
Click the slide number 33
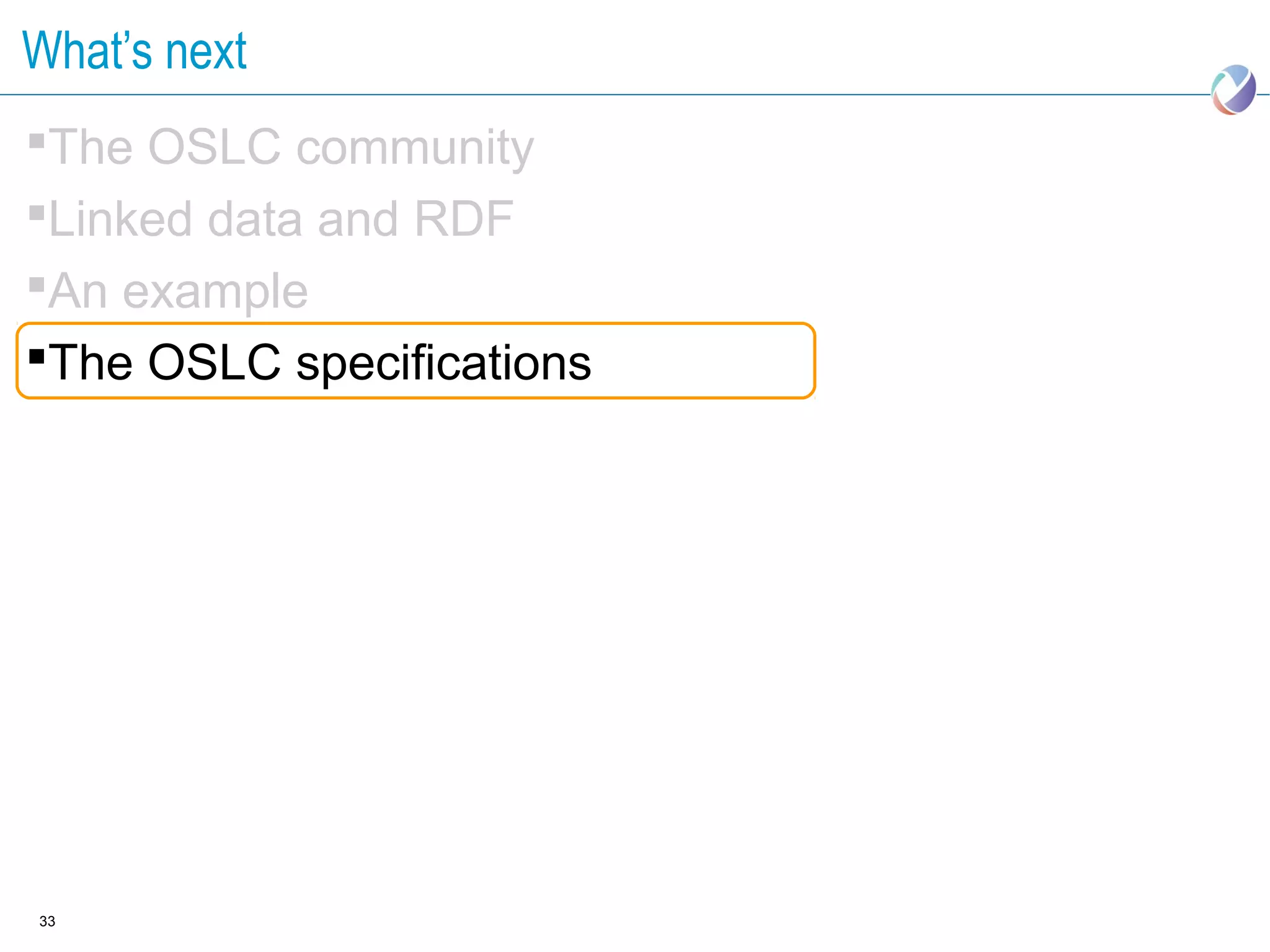click(47, 922)
